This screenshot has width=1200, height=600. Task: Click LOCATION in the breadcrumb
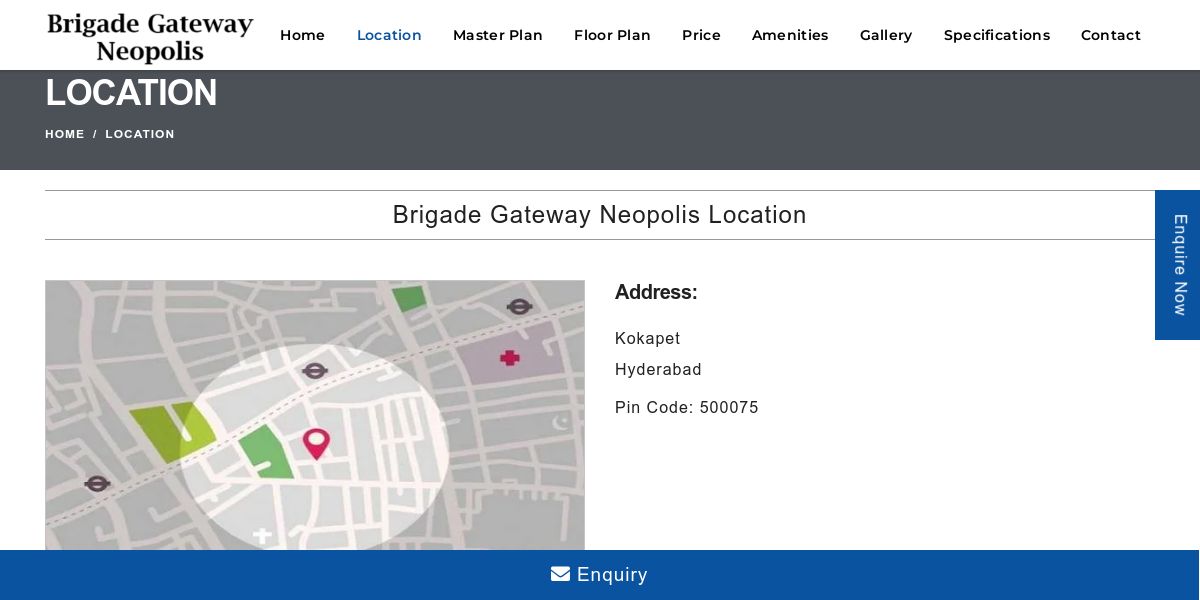click(140, 134)
